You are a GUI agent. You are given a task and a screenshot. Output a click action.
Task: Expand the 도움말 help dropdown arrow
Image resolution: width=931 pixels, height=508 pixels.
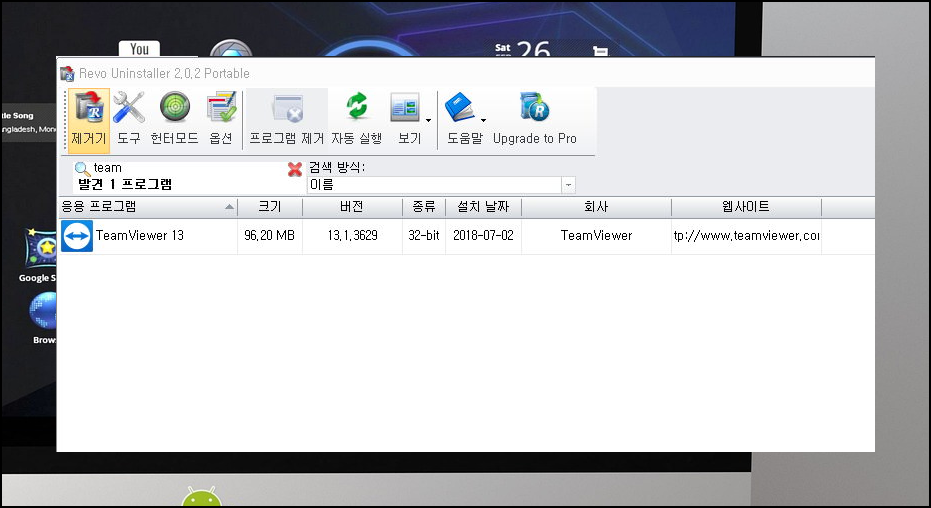483,120
